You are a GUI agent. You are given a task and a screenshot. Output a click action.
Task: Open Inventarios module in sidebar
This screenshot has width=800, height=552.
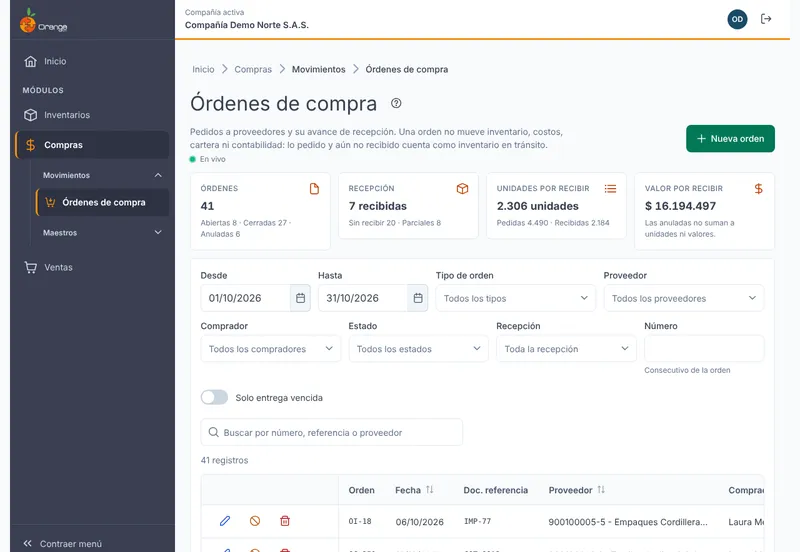(92, 115)
